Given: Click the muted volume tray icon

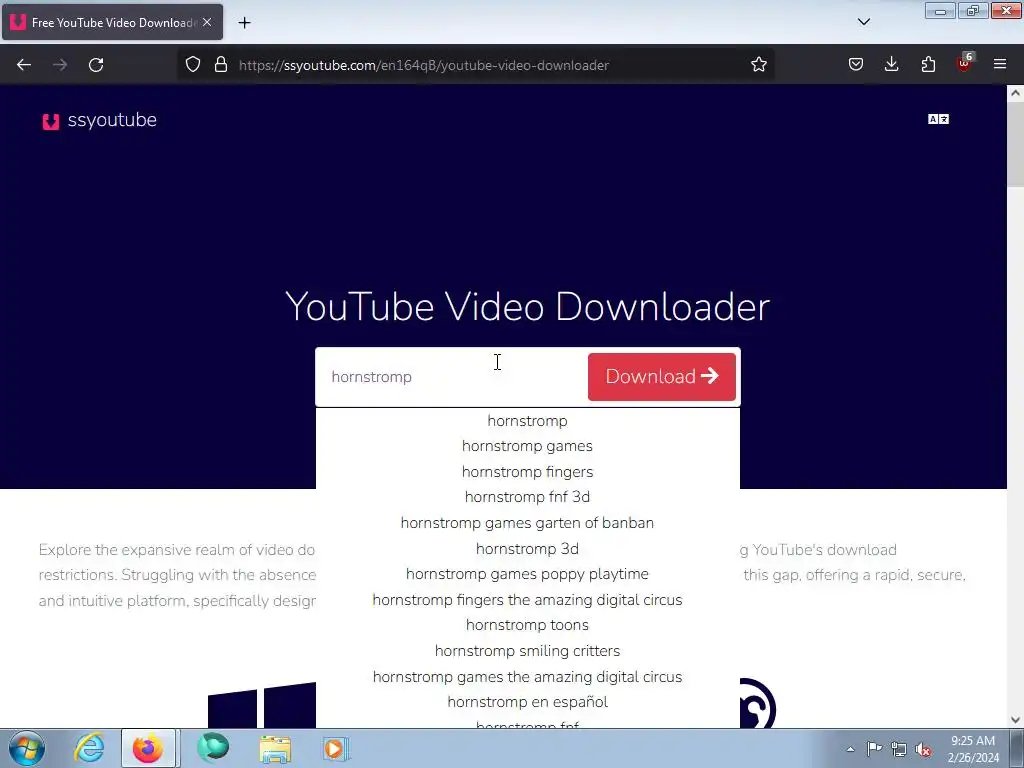Looking at the screenshot, I should (923, 749).
